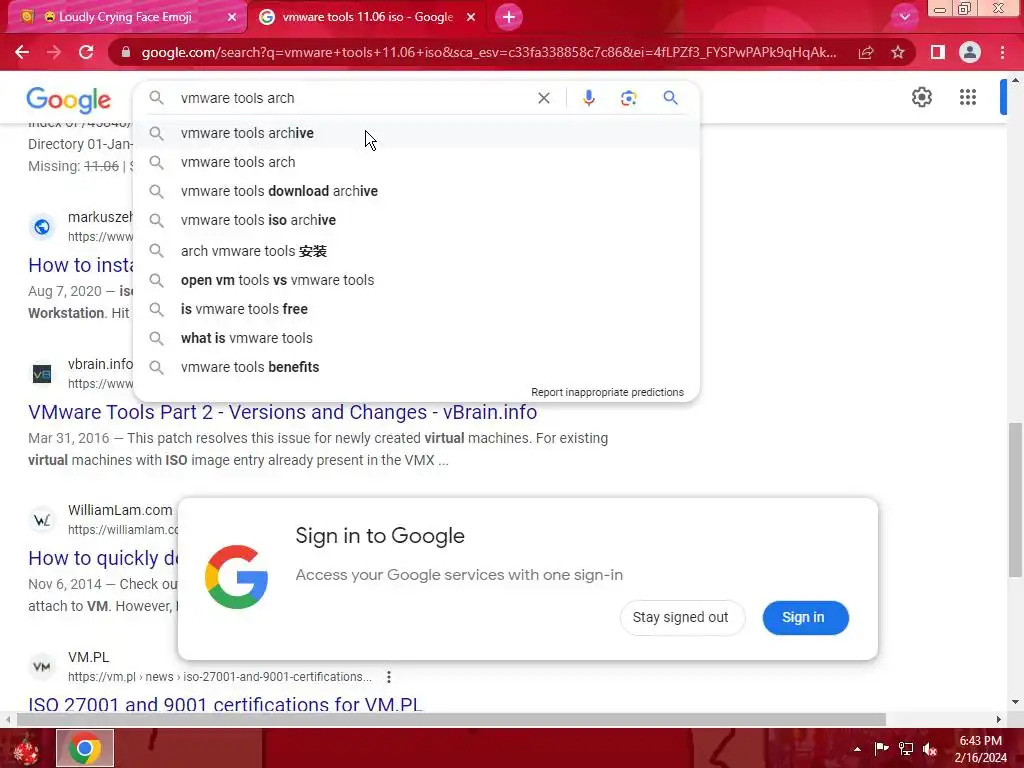The image size is (1024, 768).
Task: Reload the current page
Action: 86,52
